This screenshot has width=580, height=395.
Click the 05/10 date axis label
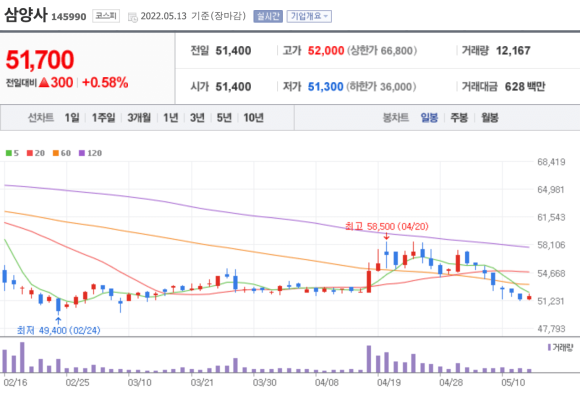tap(513, 382)
